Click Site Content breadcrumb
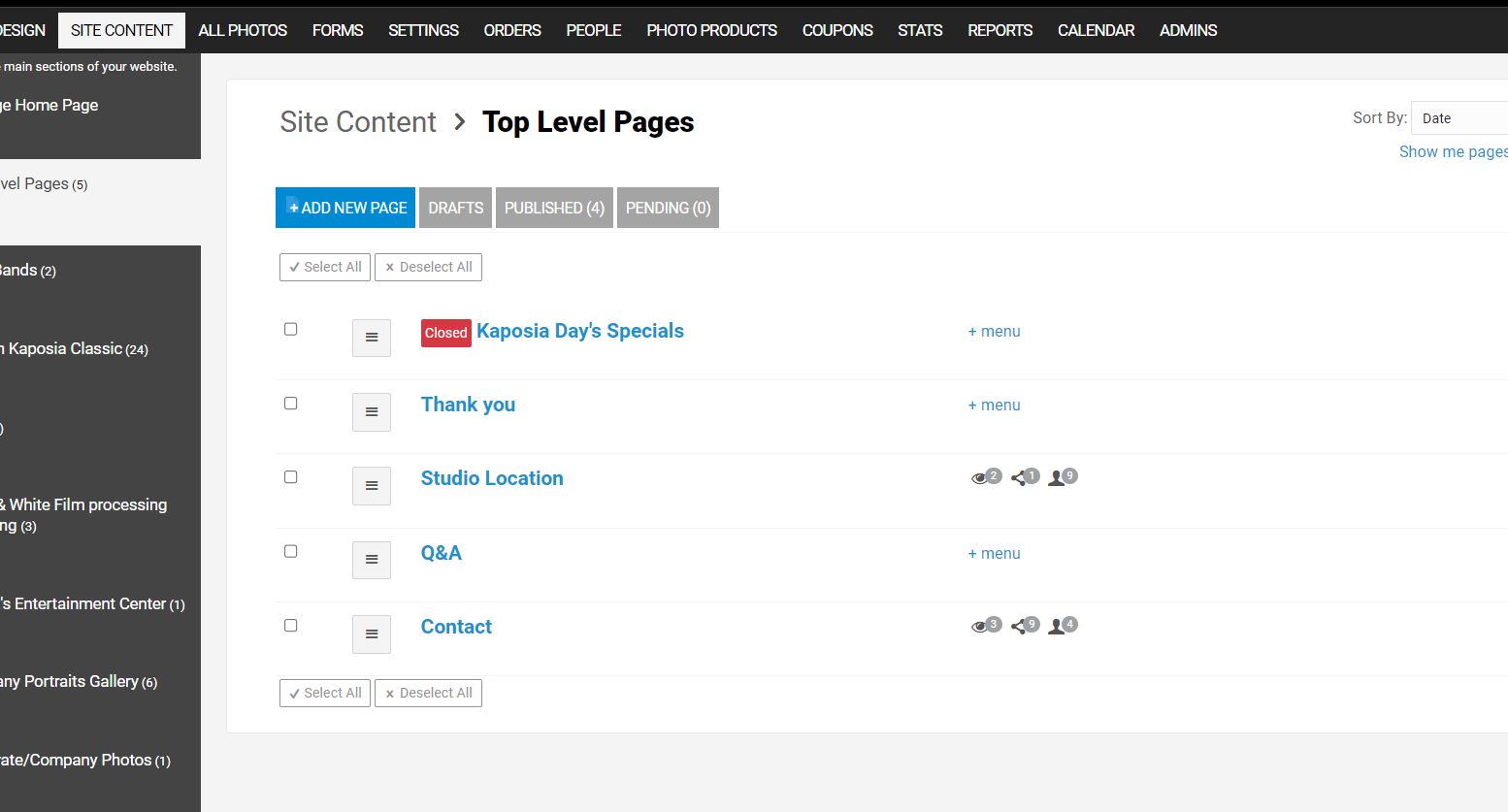Viewport: 1508px width, 812px height. pos(358,122)
